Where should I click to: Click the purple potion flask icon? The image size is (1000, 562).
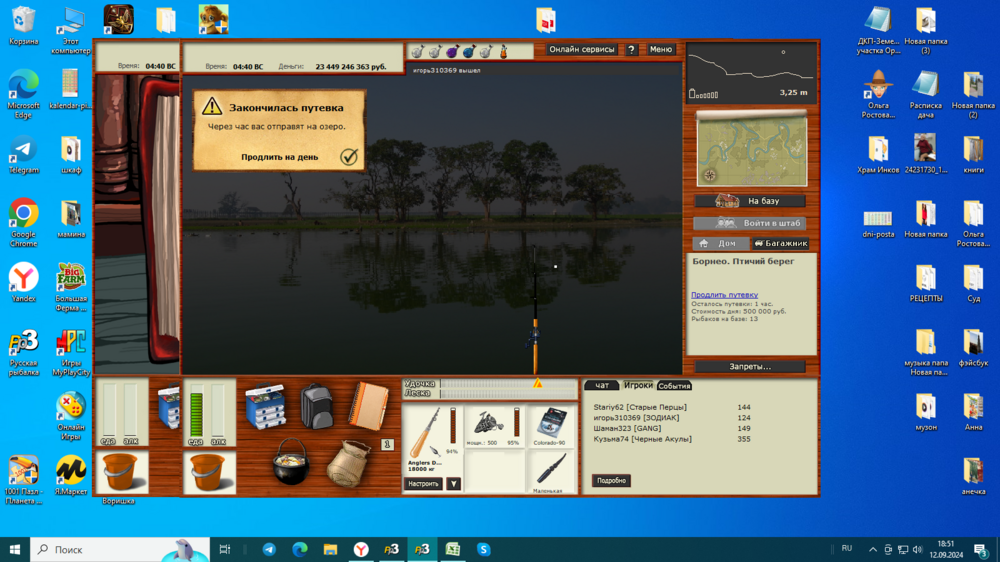click(x=451, y=51)
